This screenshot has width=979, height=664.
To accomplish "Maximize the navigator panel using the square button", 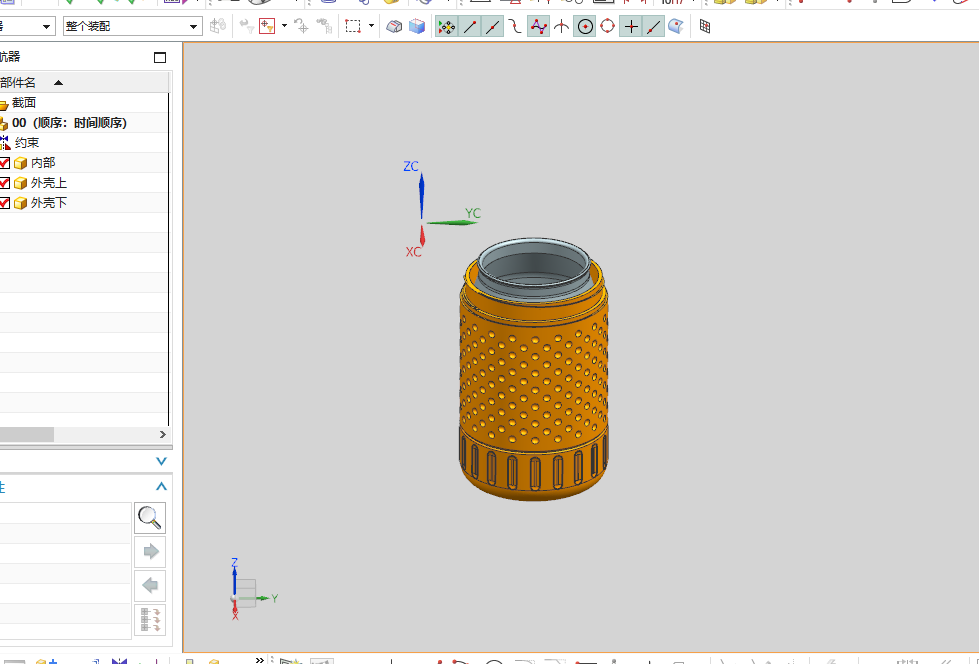I will coord(160,57).
